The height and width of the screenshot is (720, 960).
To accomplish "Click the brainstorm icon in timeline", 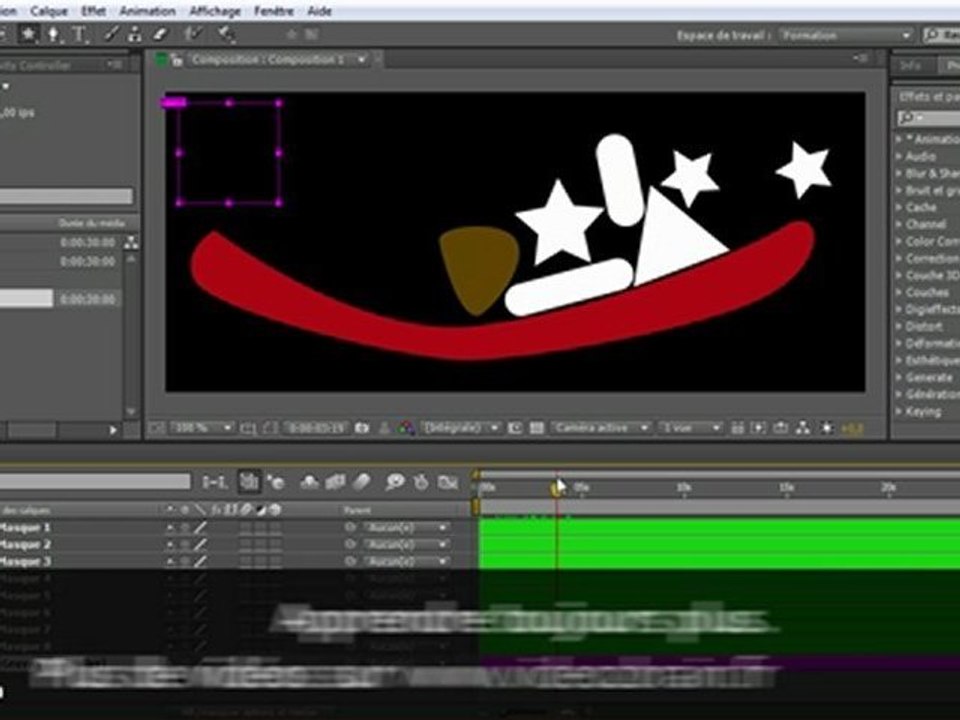I will coord(395,482).
